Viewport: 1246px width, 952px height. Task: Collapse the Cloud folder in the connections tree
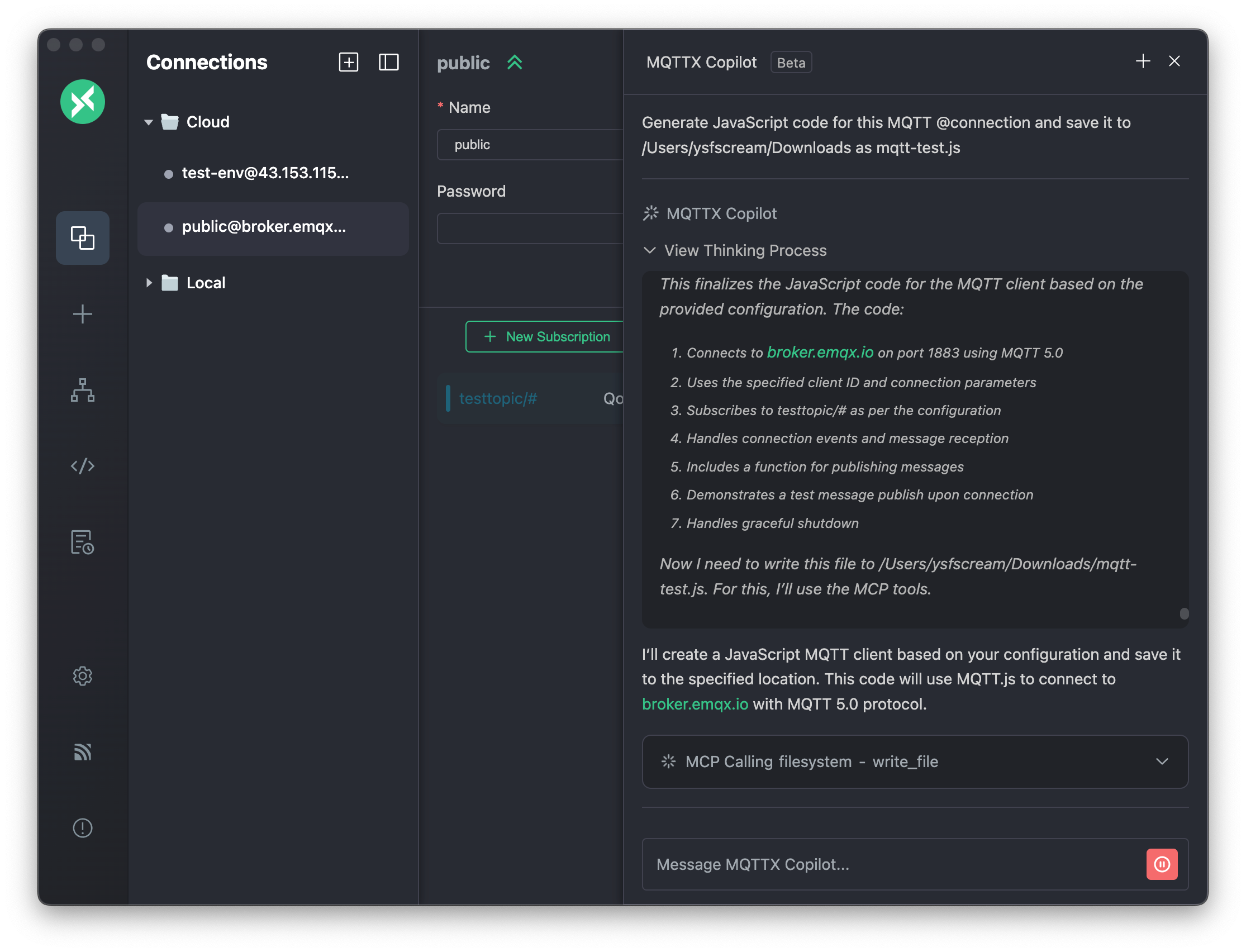[x=149, y=122]
